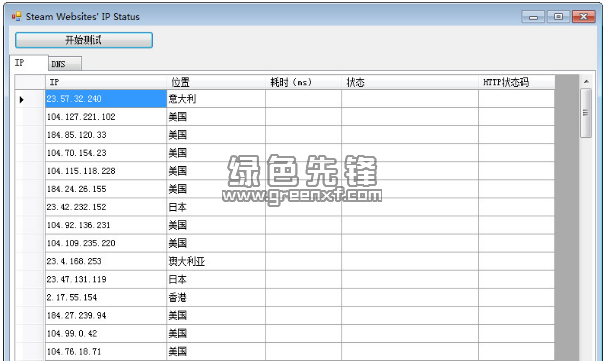The image size is (604, 361).
Task: Click the 香港 location cell
Action: 216,297
